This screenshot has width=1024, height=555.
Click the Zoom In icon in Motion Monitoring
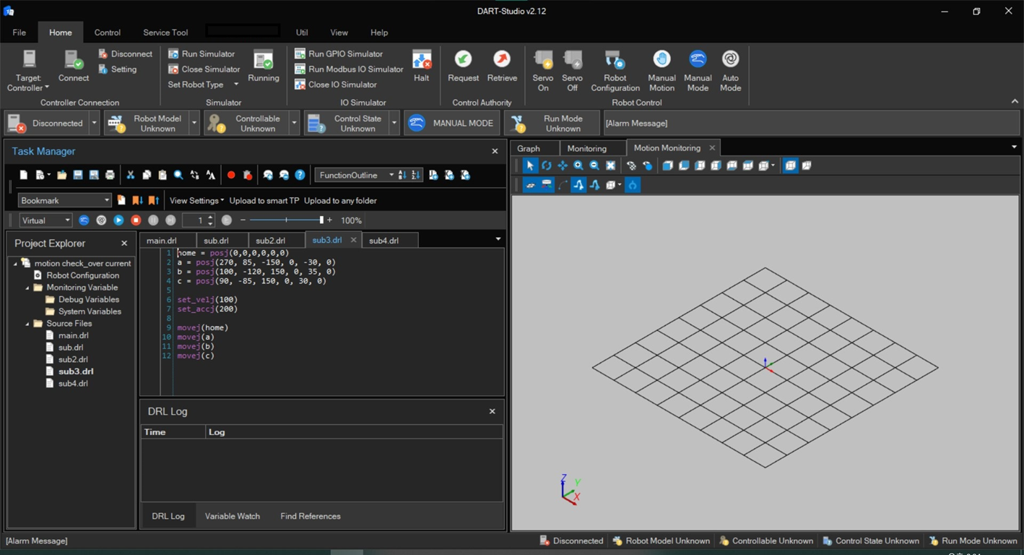coord(579,166)
